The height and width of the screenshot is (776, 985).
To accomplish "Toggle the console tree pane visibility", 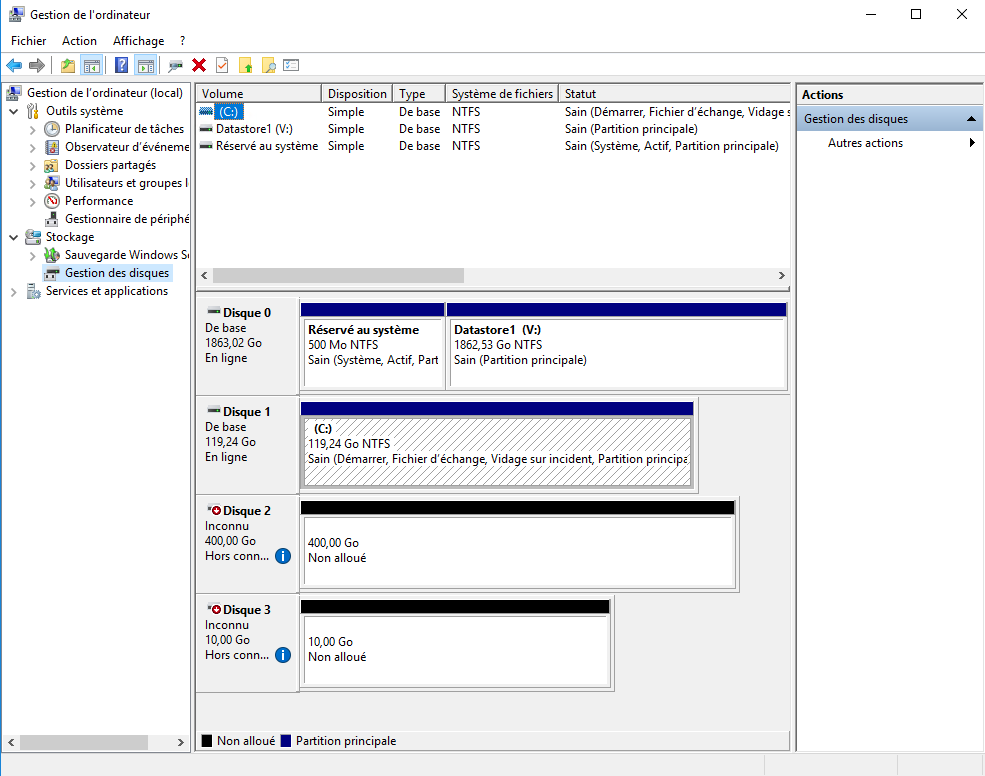I will [x=91, y=65].
